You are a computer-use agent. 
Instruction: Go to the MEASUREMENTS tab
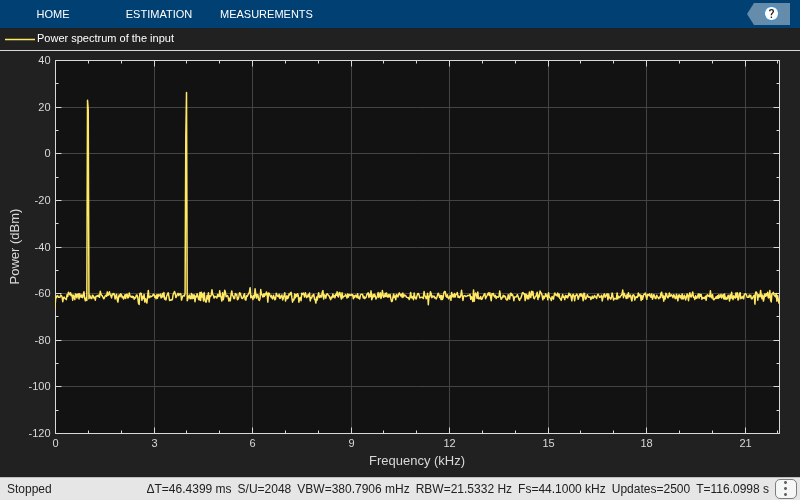click(x=266, y=14)
